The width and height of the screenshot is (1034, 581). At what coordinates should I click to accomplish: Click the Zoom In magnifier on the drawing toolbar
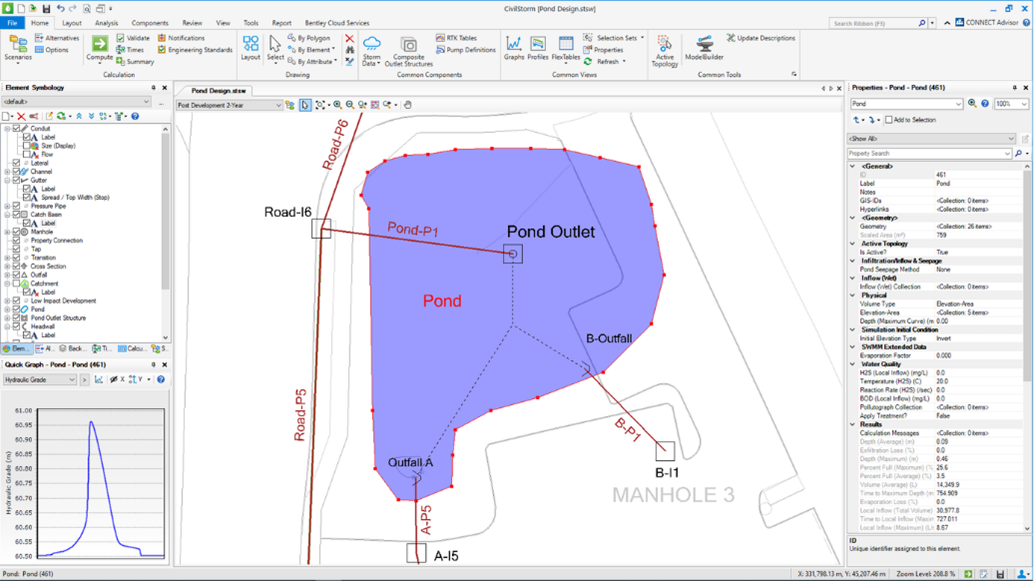(x=337, y=103)
